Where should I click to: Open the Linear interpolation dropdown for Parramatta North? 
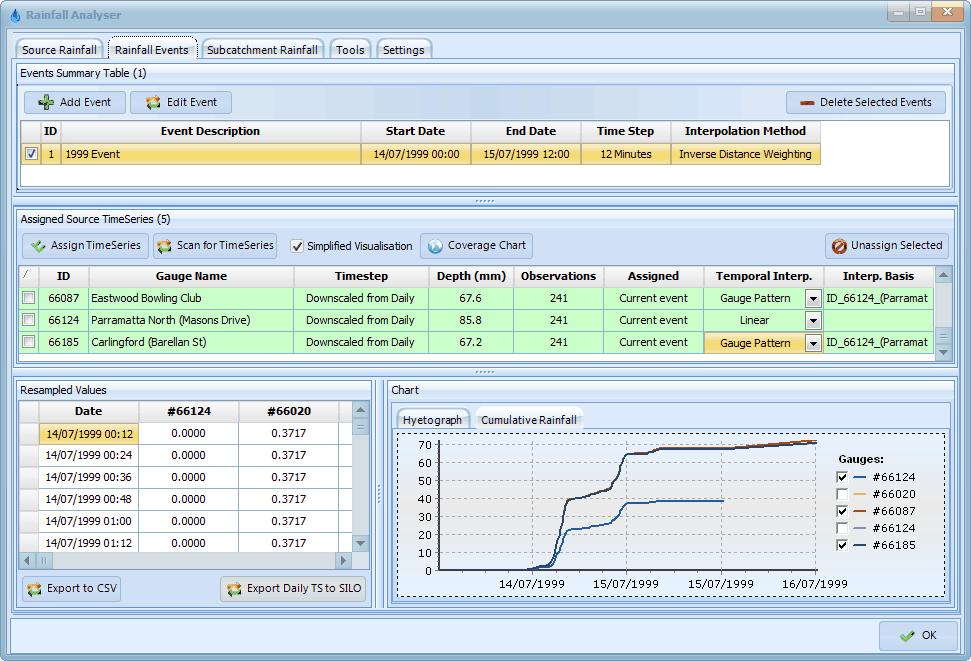pyautogui.click(x=813, y=321)
